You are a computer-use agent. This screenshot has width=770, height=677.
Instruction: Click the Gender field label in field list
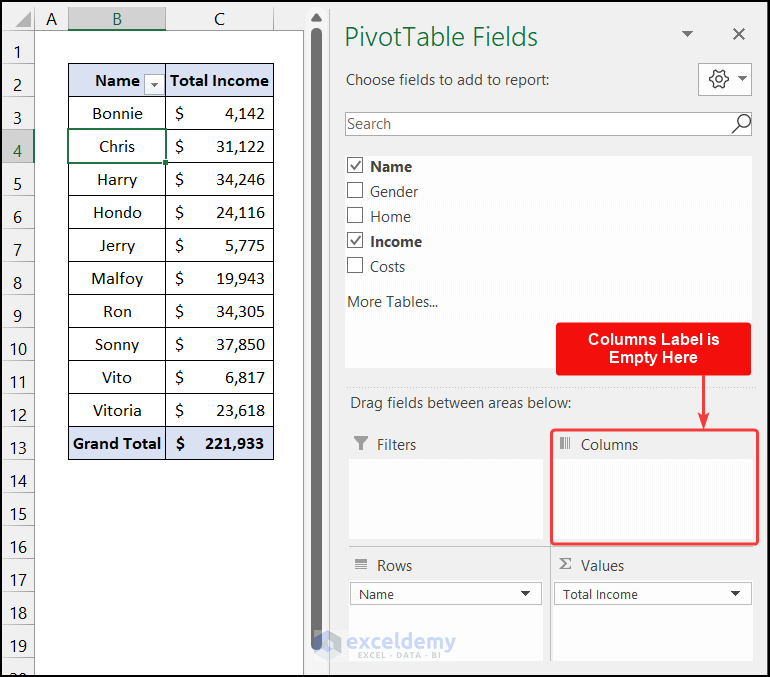[394, 191]
